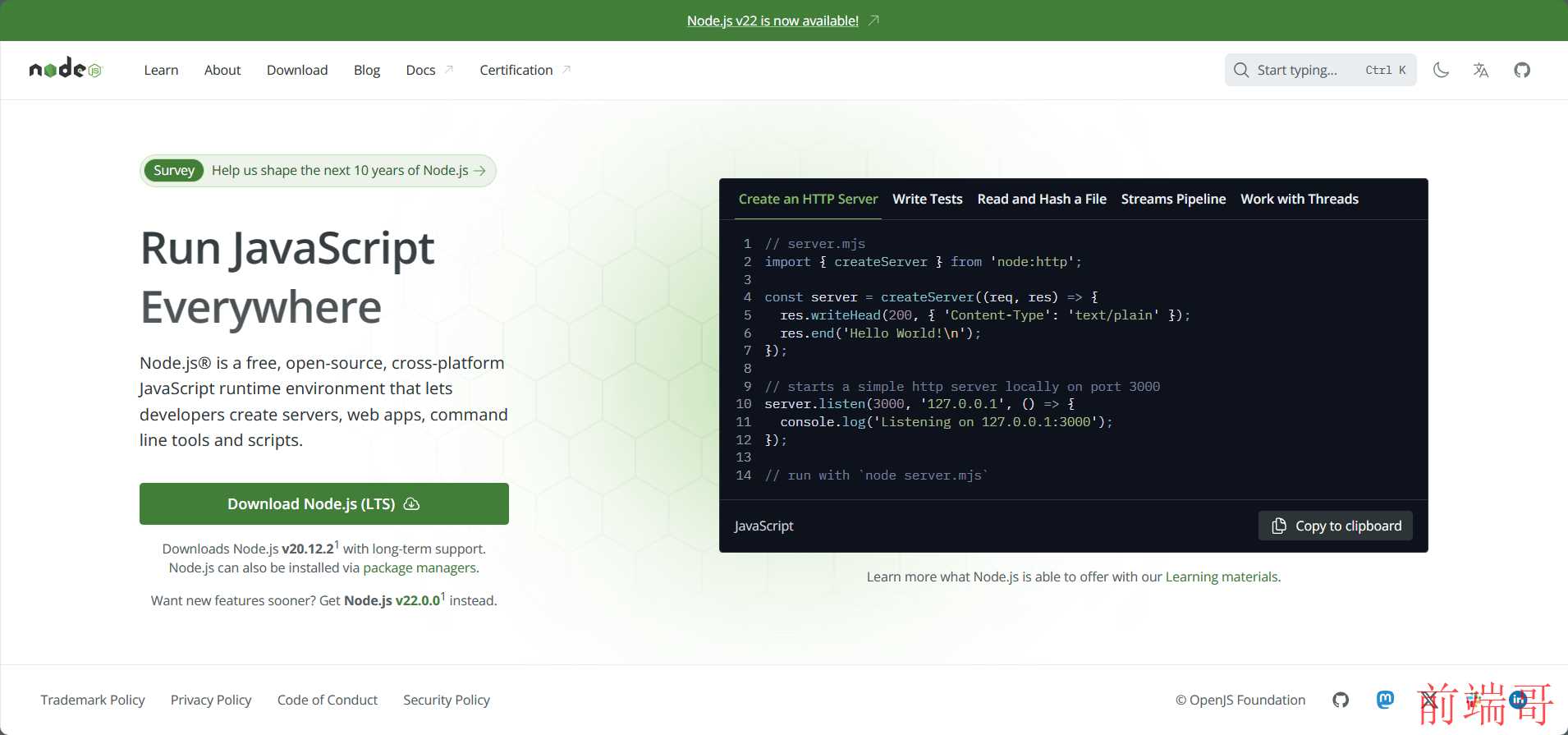Click the Start typing search field
Image resolution: width=1568 pixels, height=735 pixels.
1320,70
